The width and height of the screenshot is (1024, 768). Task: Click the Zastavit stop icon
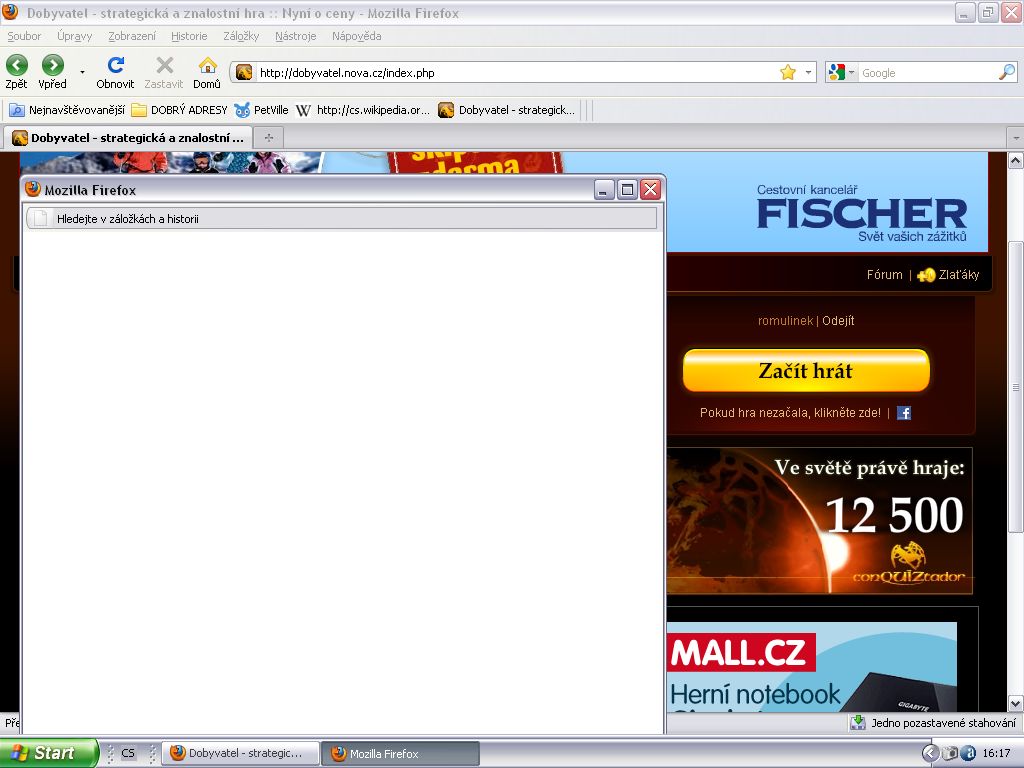point(165,65)
